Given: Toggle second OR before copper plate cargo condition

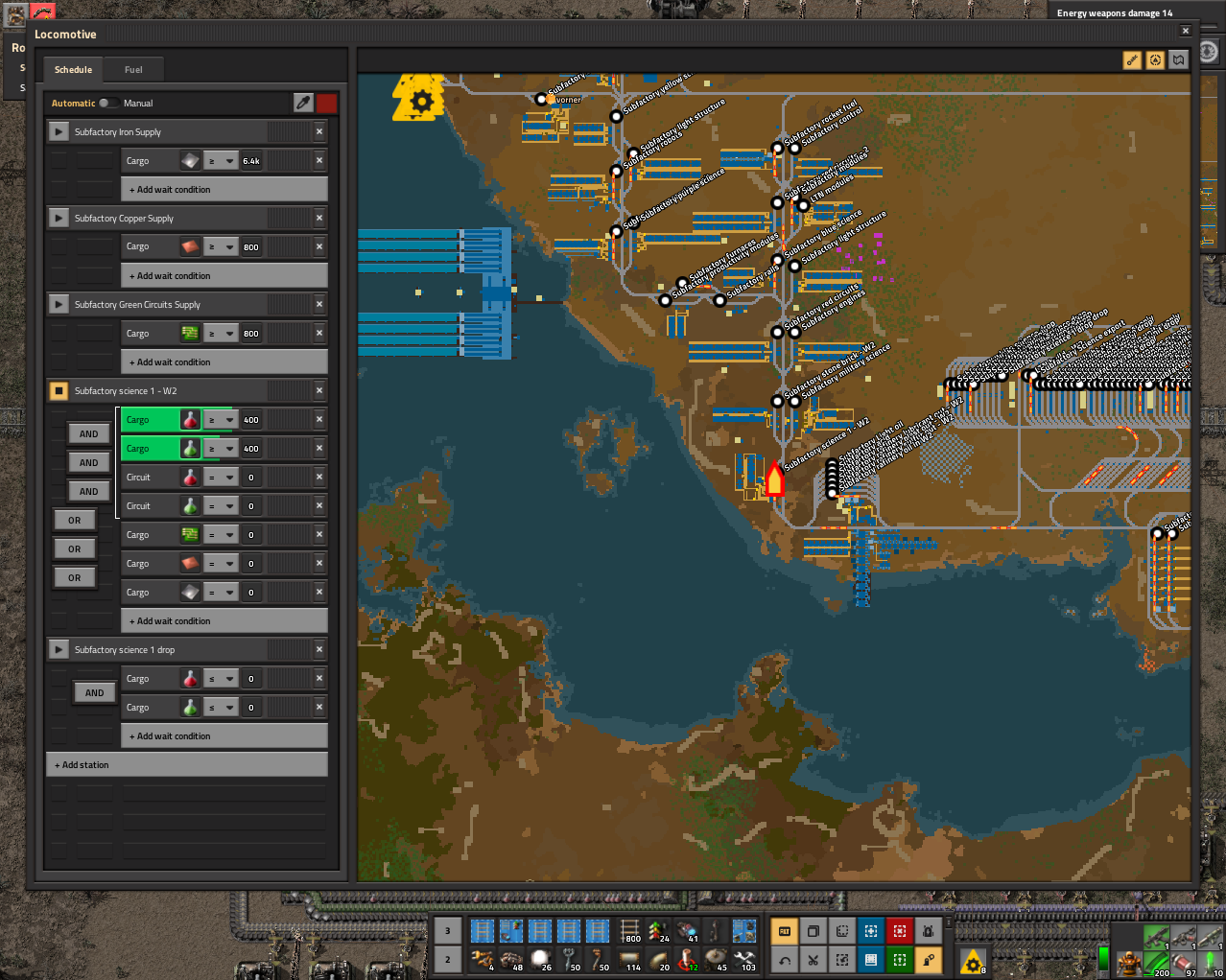Looking at the screenshot, I should (x=75, y=548).
